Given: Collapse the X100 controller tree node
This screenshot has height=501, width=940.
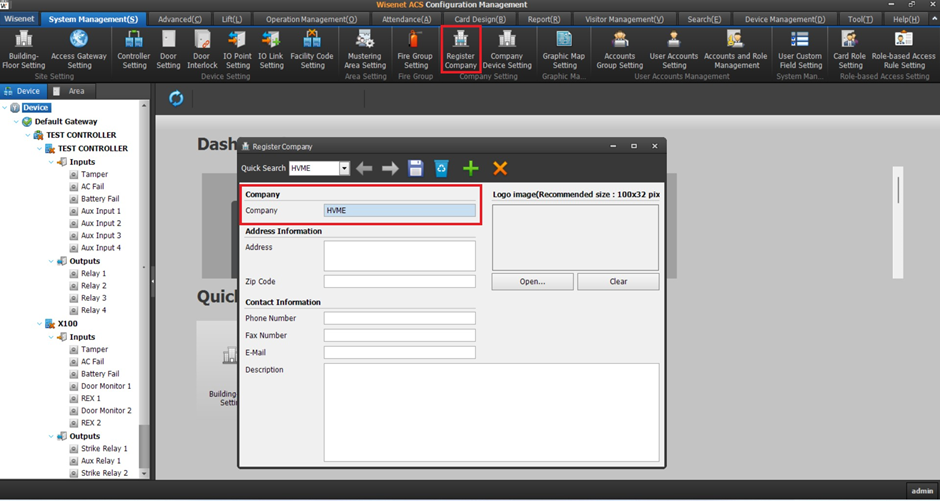Looking at the screenshot, I should click(x=40, y=324).
